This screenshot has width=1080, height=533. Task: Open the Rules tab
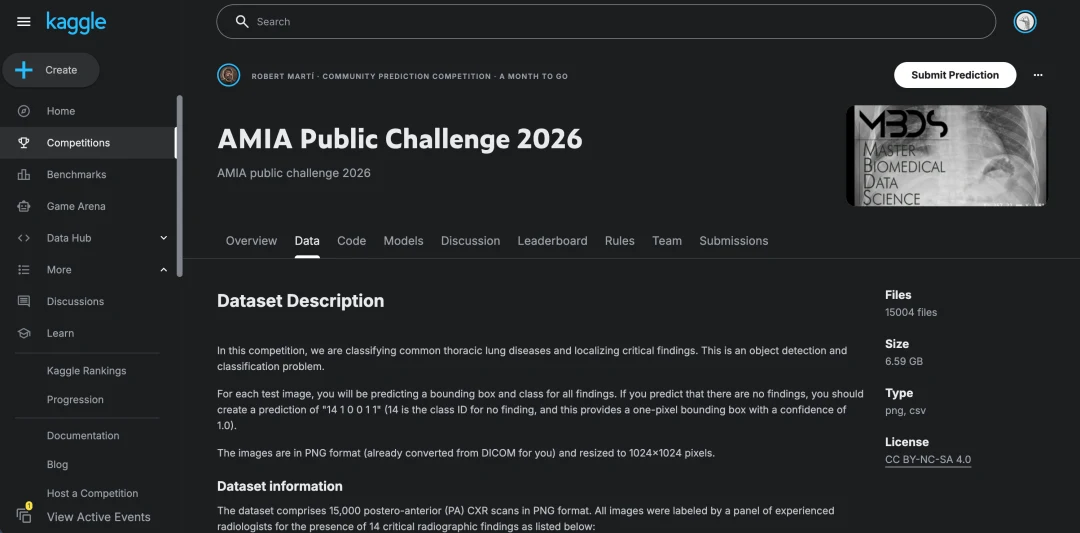(620, 241)
